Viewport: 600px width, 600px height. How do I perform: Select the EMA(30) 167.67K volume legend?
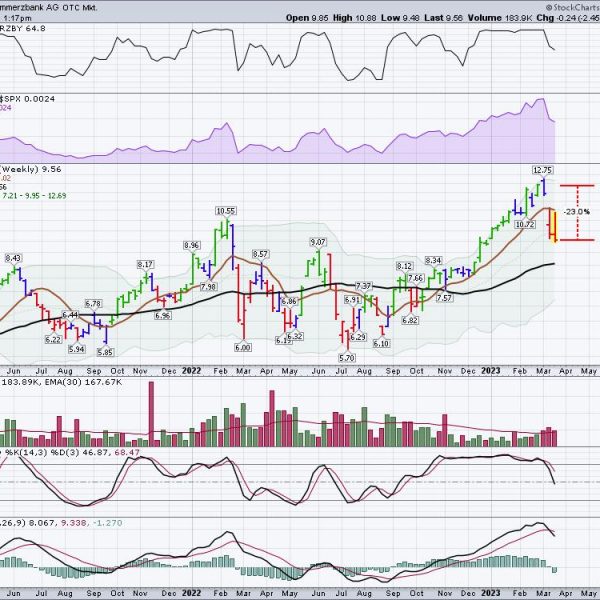pyautogui.click(x=83, y=382)
